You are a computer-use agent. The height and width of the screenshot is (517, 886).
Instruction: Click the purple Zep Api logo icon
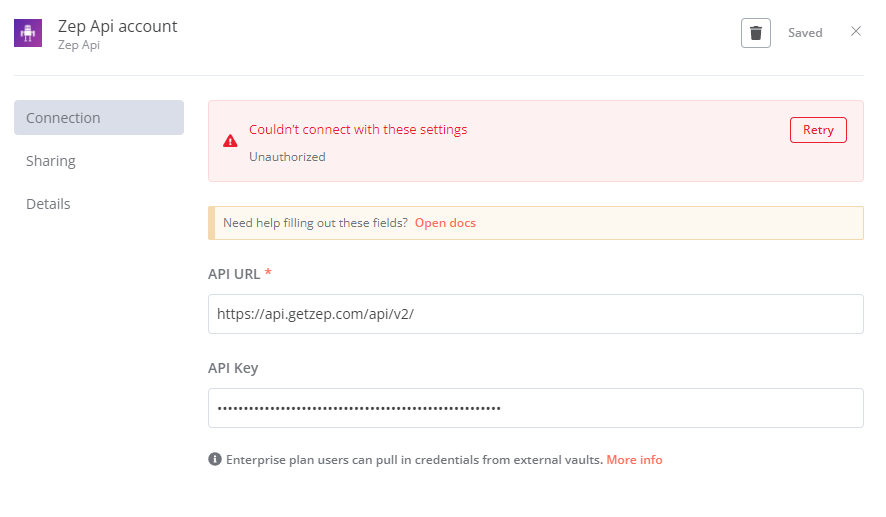tap(28, 34)
